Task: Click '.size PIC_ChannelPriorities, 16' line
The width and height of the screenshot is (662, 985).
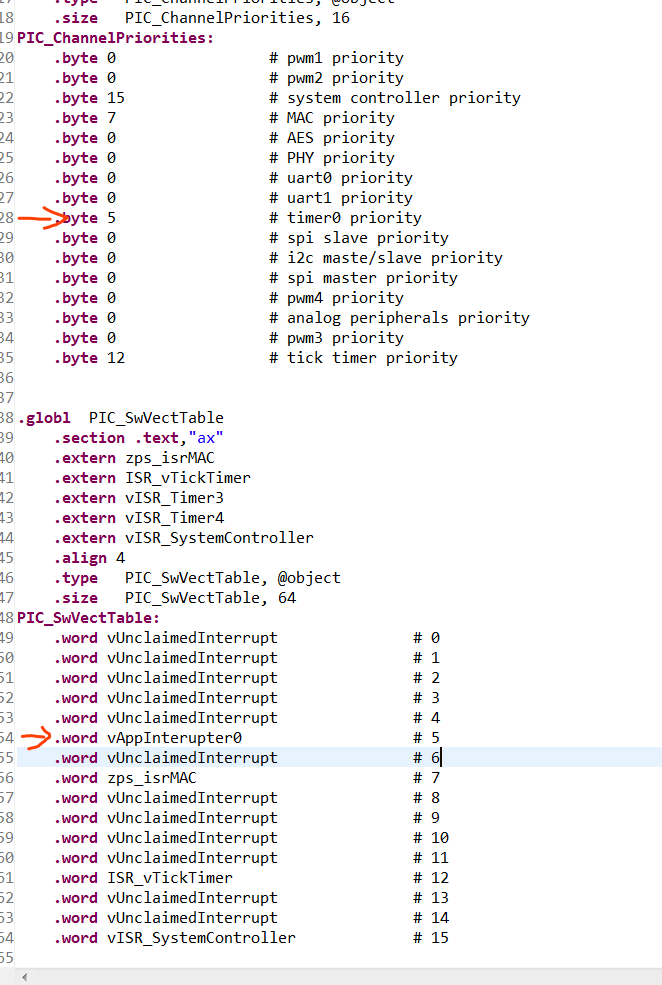Action: point(201,18)
